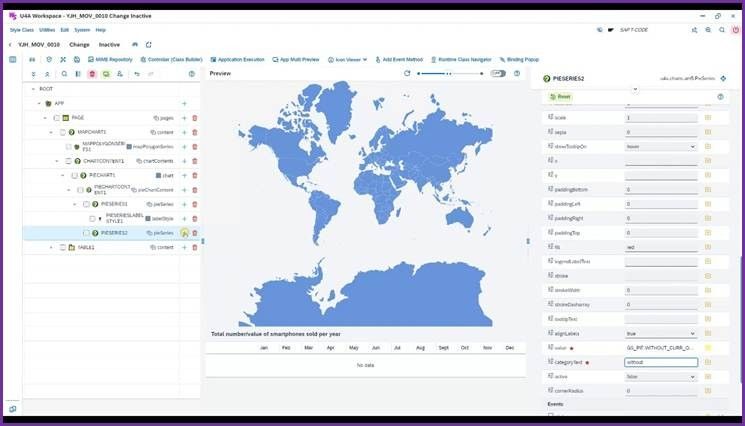The image size is (745, 426).
Task: Open help icon beside Preview toggle
Action: [x=517, y=73]
